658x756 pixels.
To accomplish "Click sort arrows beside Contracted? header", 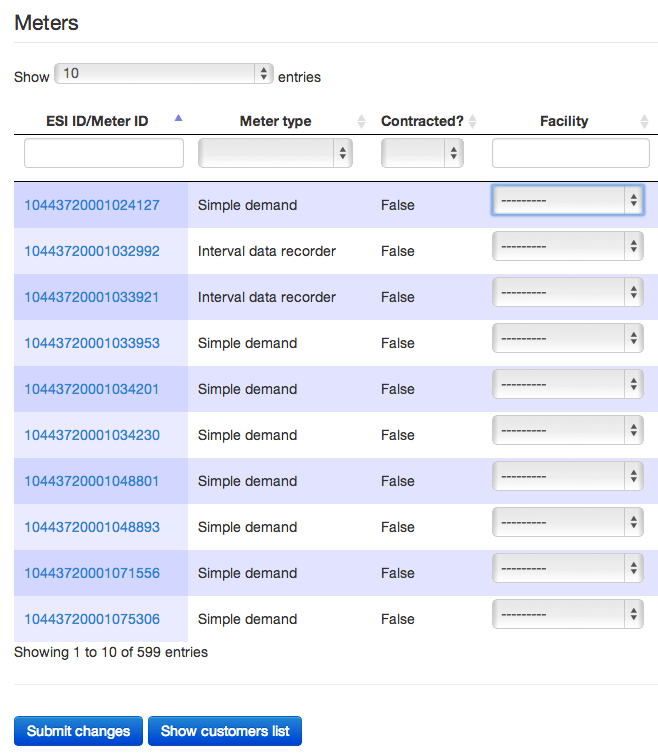I will [x=472, y=121].
